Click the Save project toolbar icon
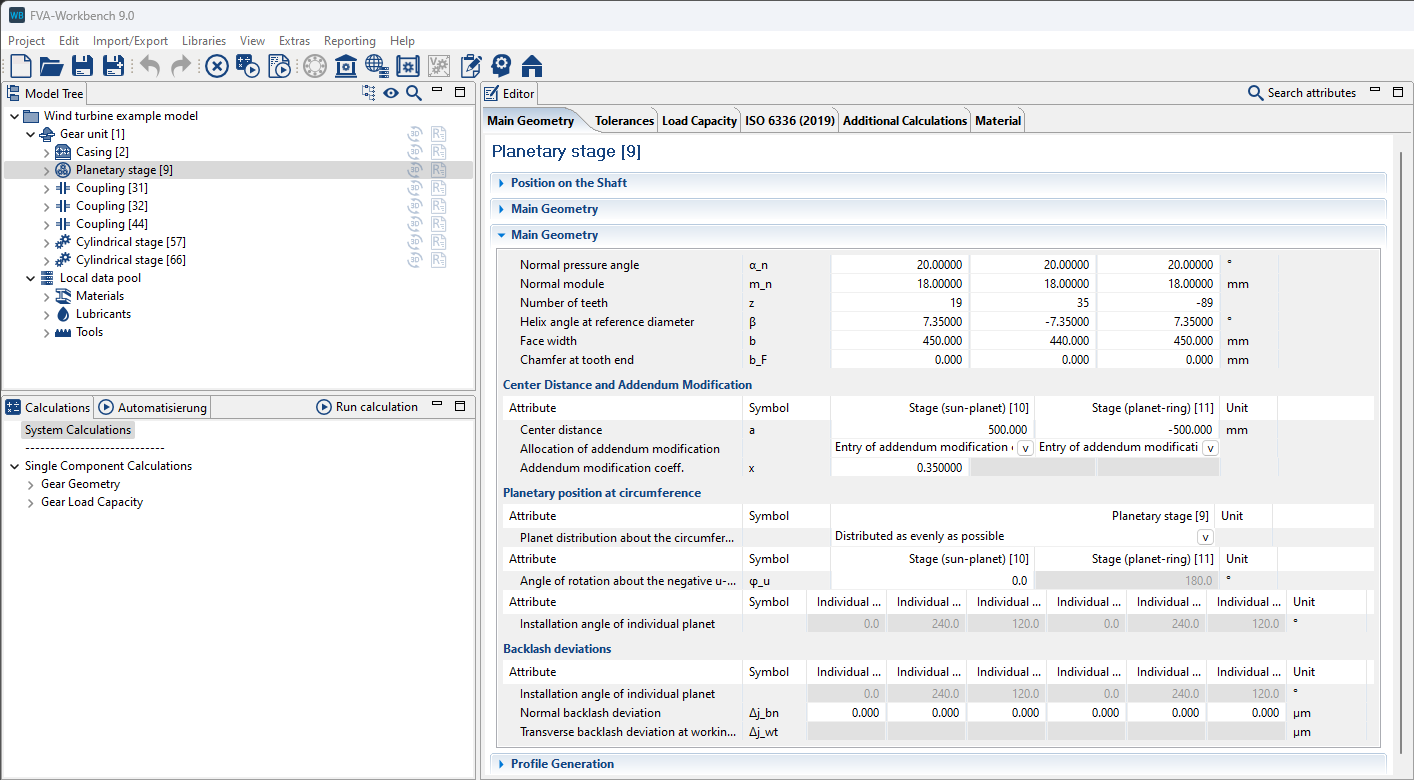The height and width of the screenshot is (780, 1414). (x=82, y=66)
